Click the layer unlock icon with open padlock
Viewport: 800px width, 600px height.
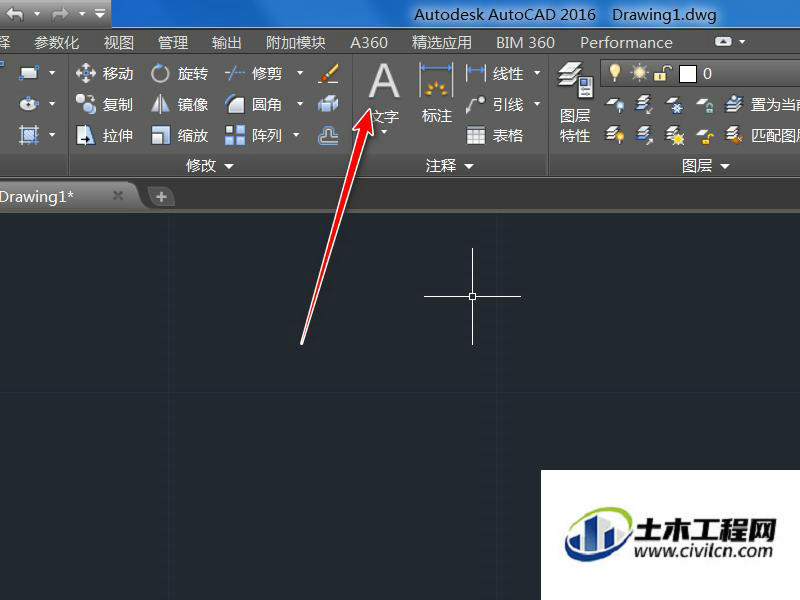(705, 136)
